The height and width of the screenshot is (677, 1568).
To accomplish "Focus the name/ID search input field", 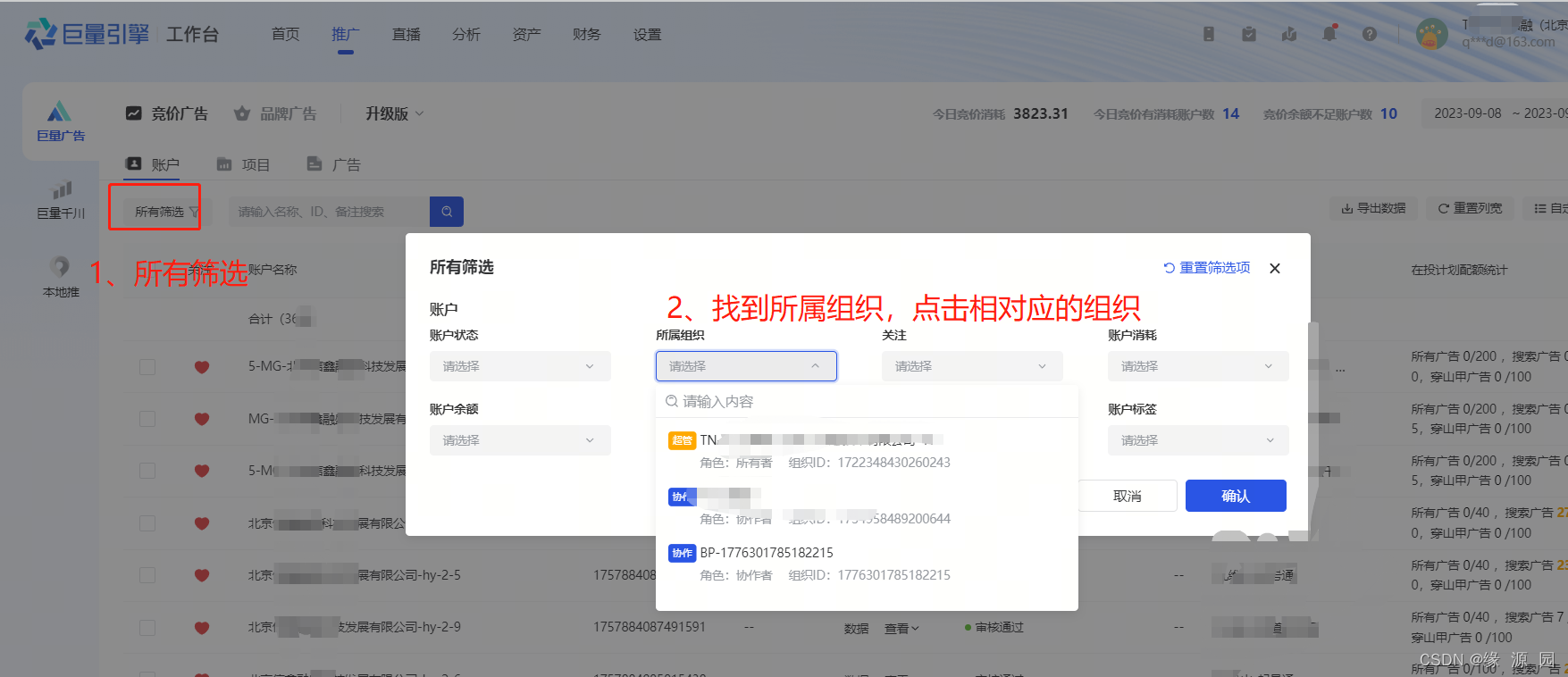I will click(x=329, y=212).
